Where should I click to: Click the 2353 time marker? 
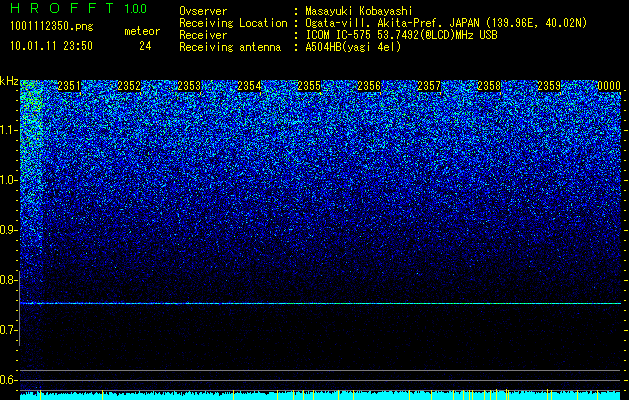click(189, 86)
